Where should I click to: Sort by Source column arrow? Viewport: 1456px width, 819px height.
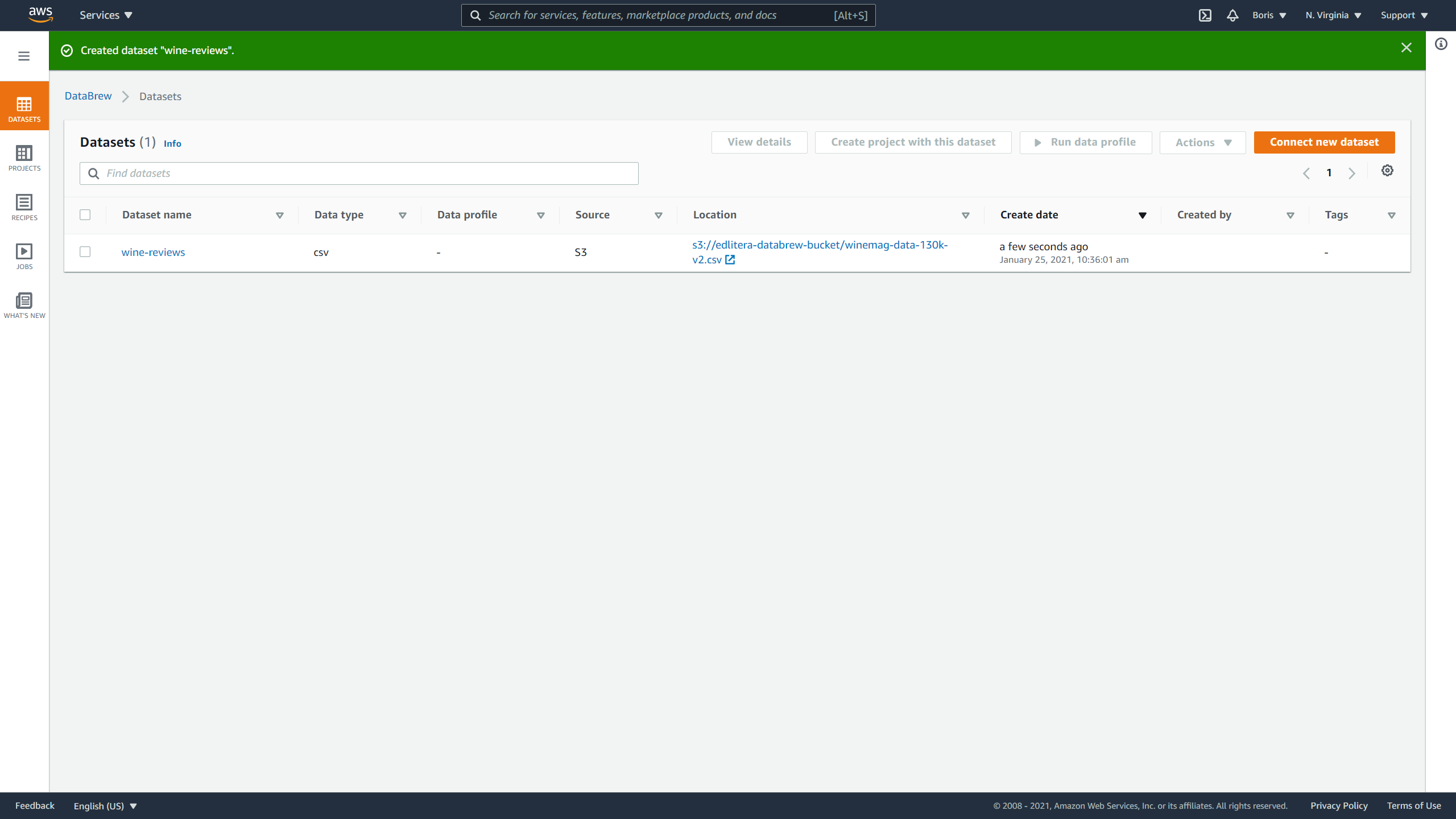(659, 215)
